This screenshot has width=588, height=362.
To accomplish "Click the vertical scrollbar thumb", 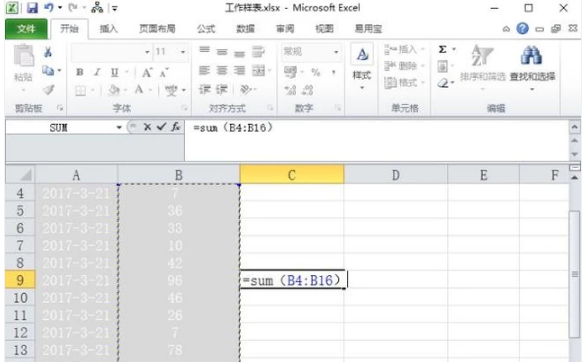I will click(574, 274).
